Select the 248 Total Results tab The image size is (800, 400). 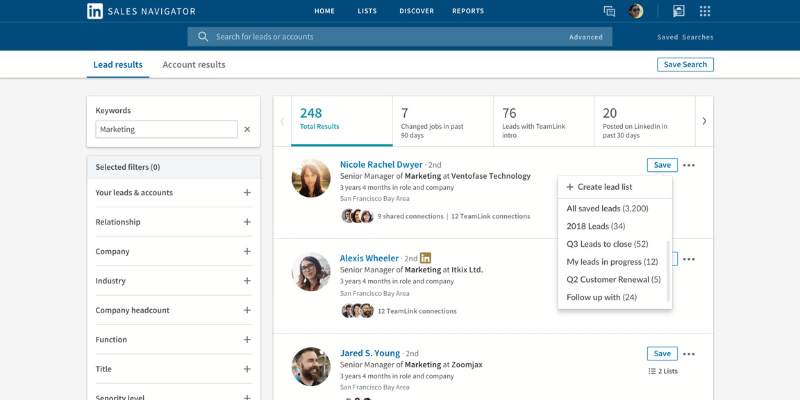[x=342, y=121]
